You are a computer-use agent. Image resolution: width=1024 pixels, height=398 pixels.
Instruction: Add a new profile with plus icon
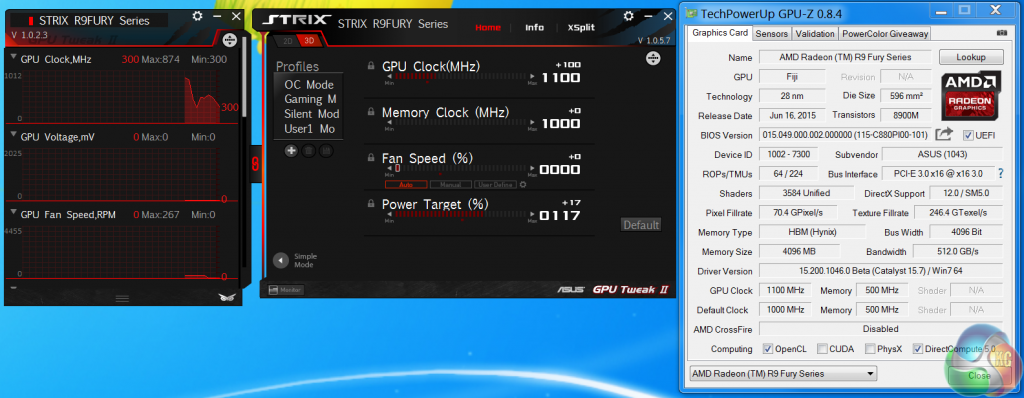tap(291, 151)
